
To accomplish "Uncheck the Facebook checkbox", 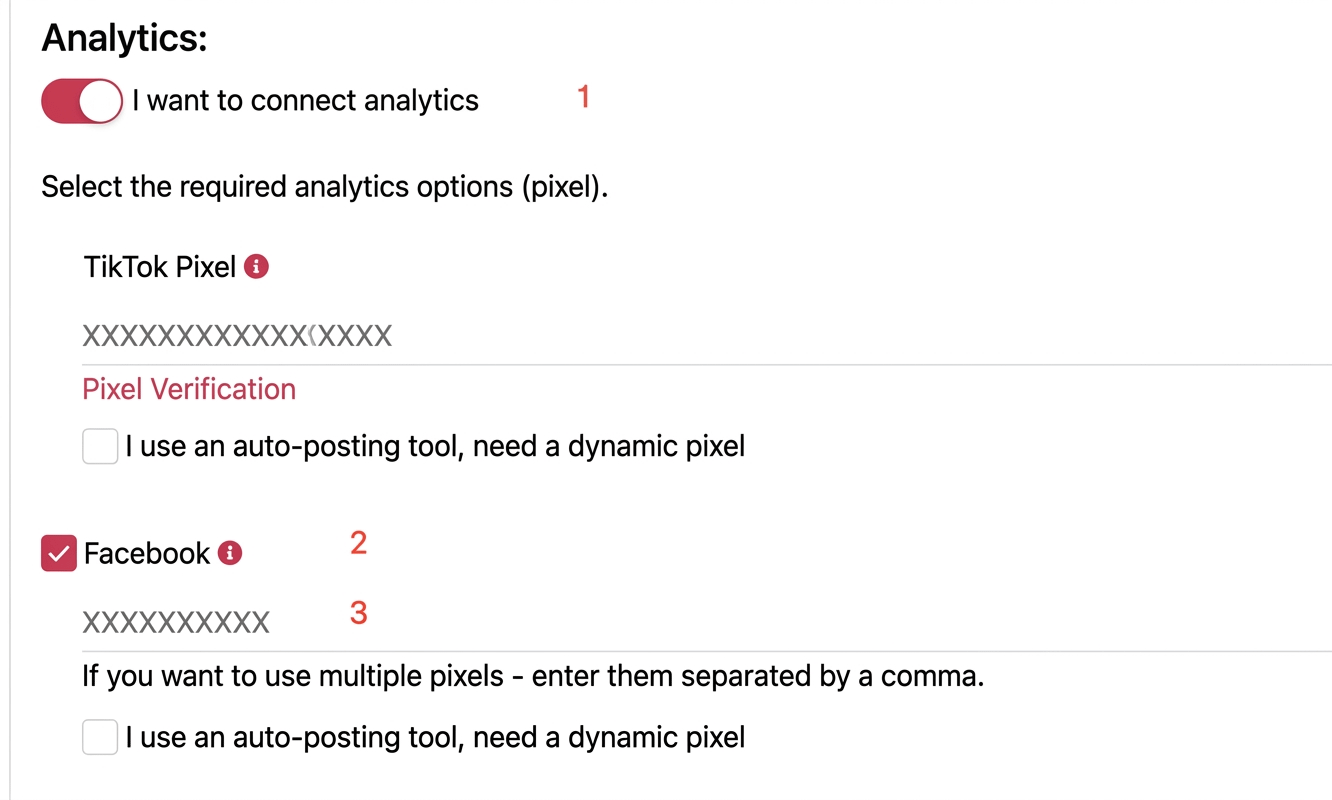I will pos(59,553).
